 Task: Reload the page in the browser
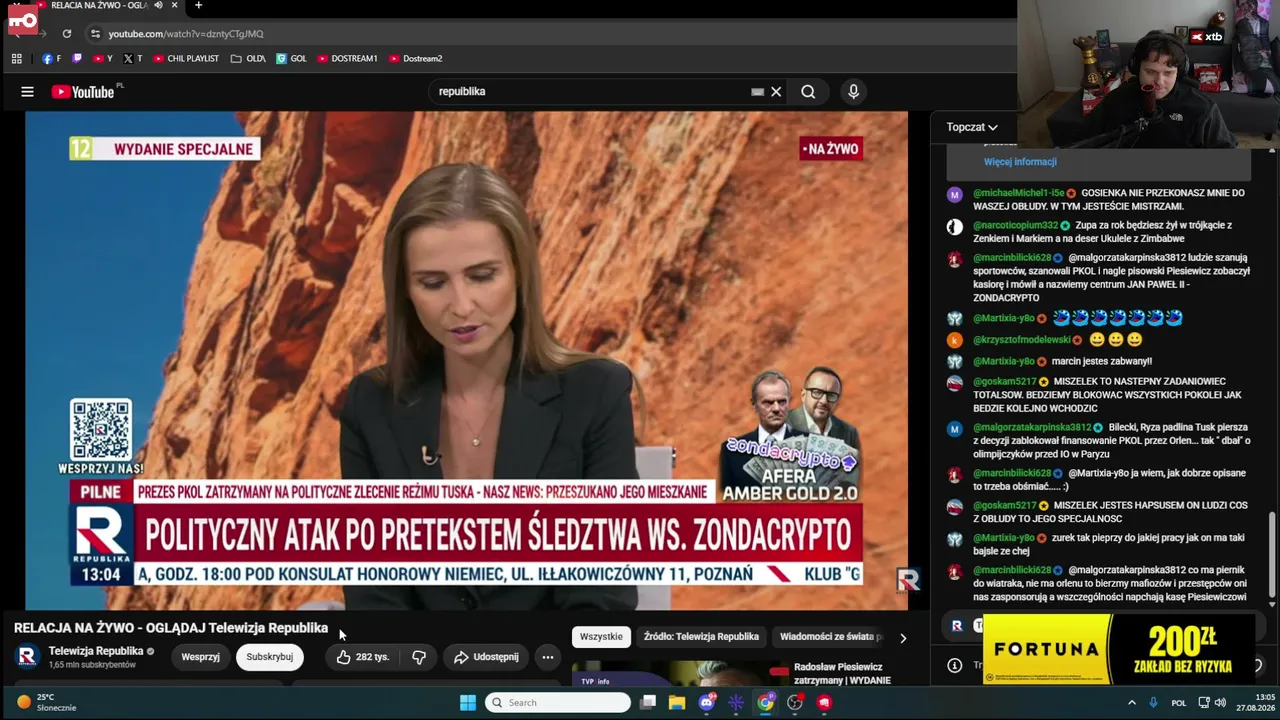point(67,34)
